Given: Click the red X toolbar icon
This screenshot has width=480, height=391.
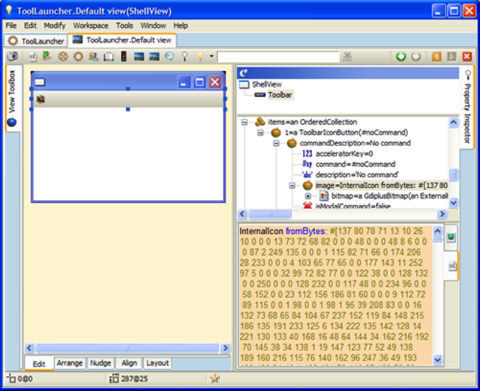Looking at the screenshot, I should 467,57.
